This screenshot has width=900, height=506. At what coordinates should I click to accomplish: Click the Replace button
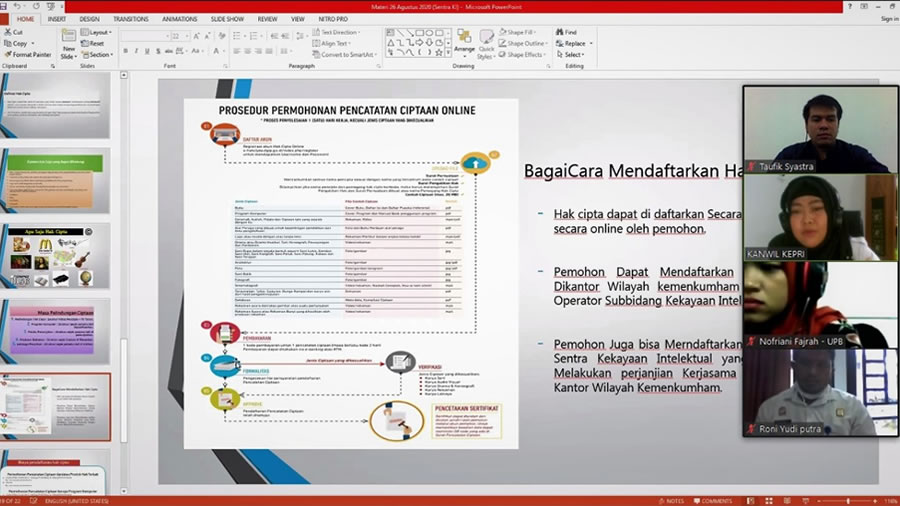pyautogui.click(x=573, y=44)
